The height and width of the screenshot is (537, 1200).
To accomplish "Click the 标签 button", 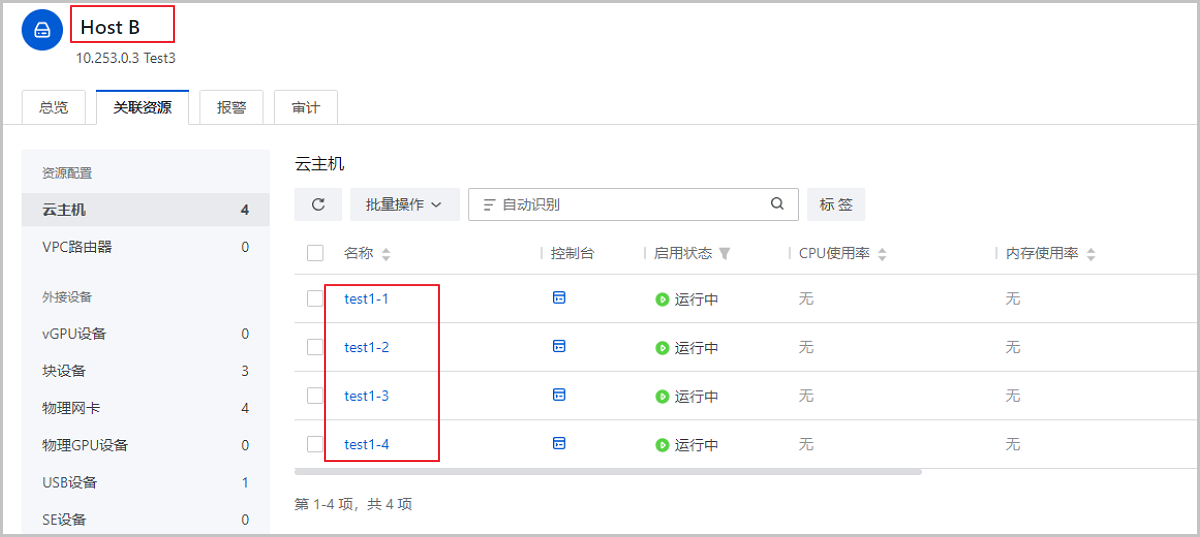I will tap(836, 204).
